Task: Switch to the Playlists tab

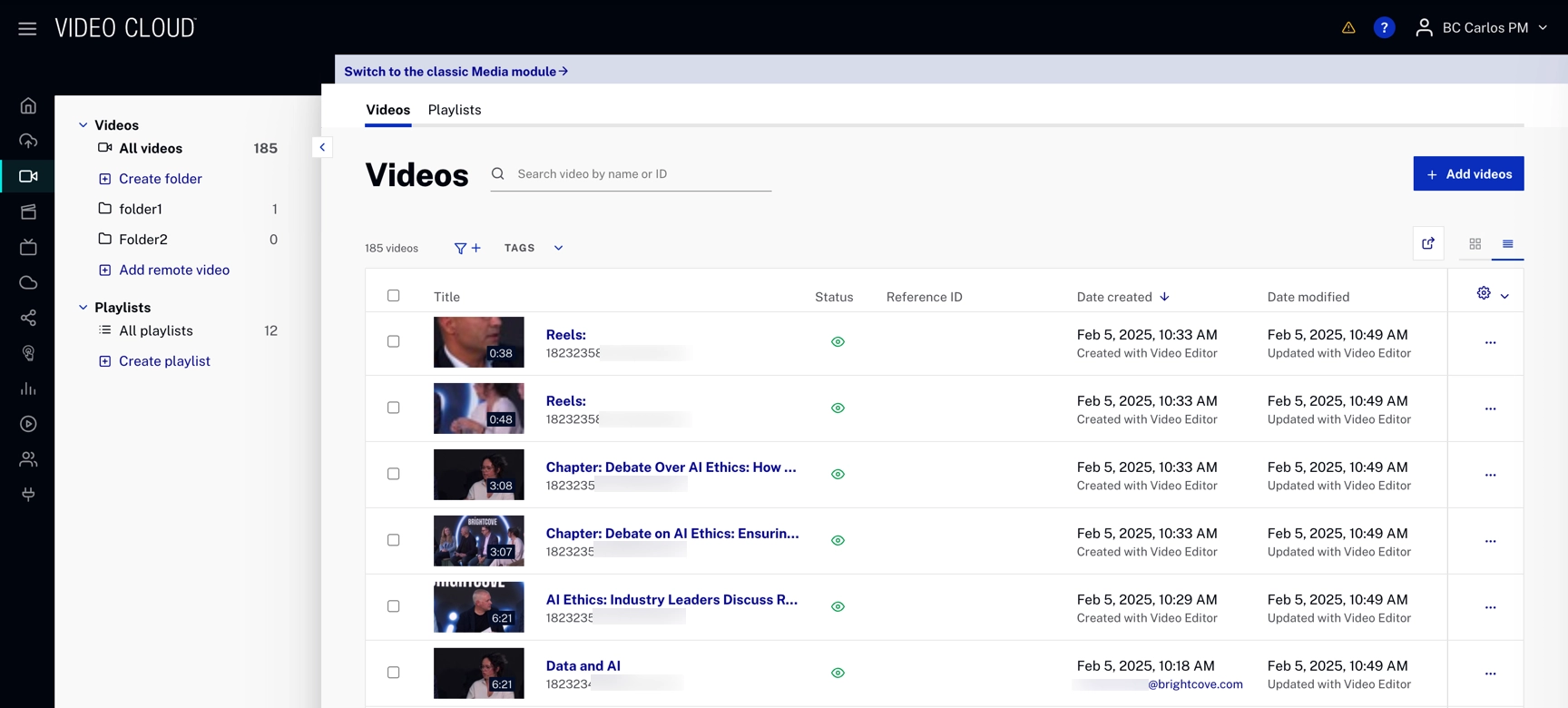Action: [x=454, y=110]
